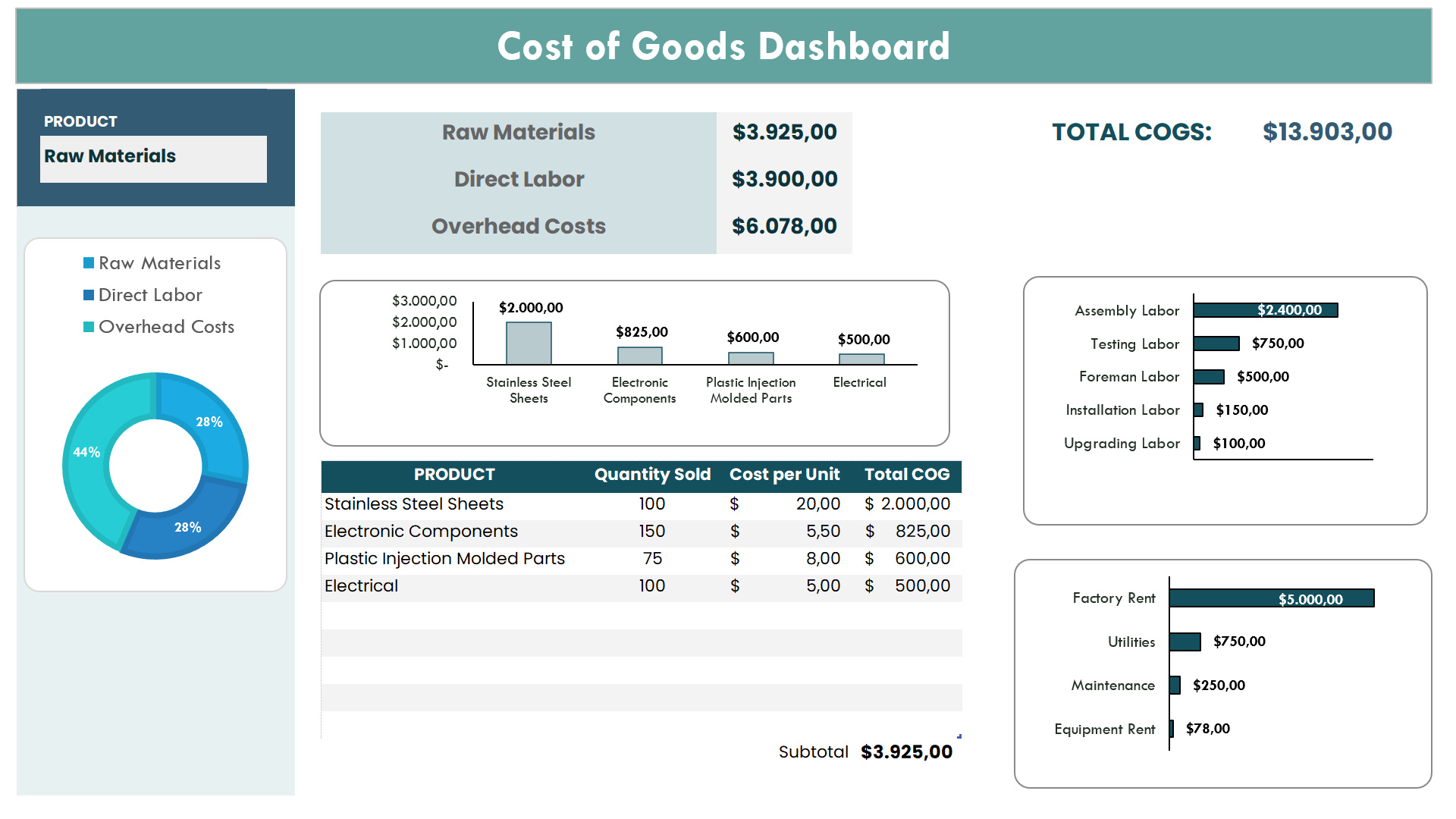Select Raw Materials legend entry
The height and width of the screenshot is (819, 1456).
[159, 263]
